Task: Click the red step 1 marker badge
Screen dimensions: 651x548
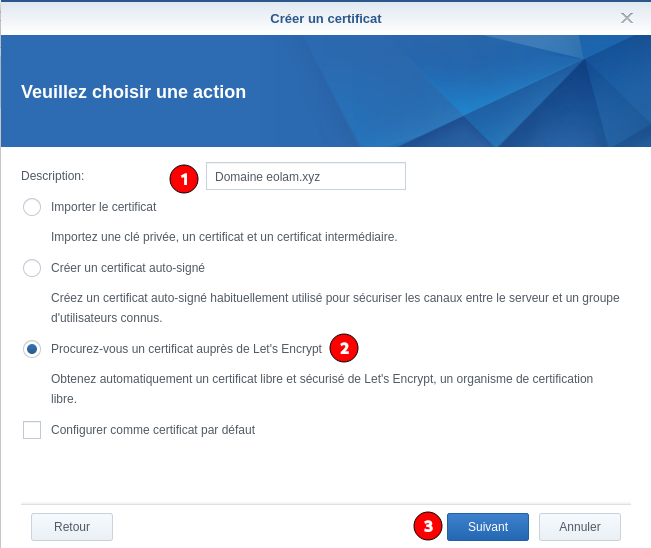Action: pos(184,179)
